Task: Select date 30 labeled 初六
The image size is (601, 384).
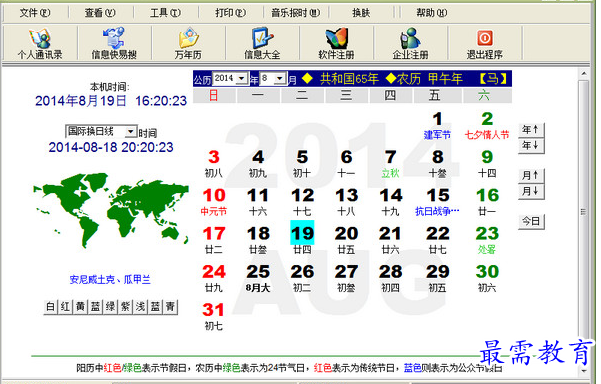Action: pos(487,279)
